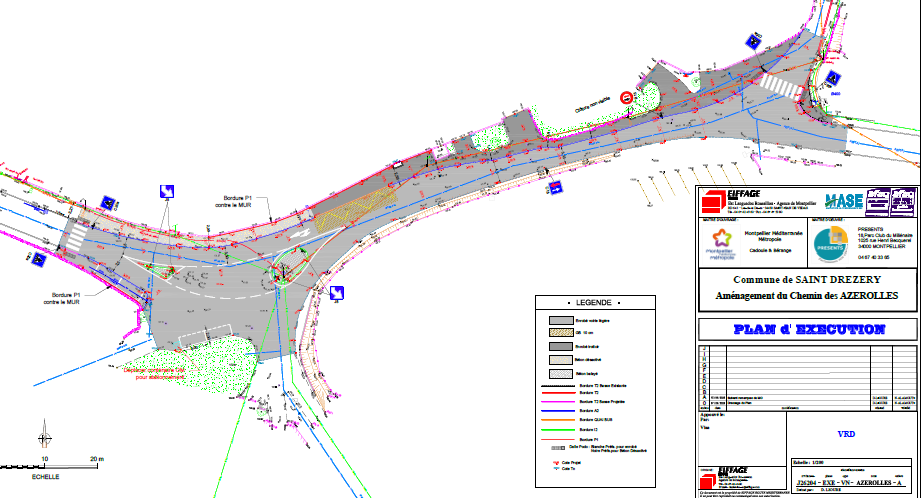Viewport: 921px width, 498px height.
Task: Click the blue Bordure A2 legend line
Action: [558, 410]
